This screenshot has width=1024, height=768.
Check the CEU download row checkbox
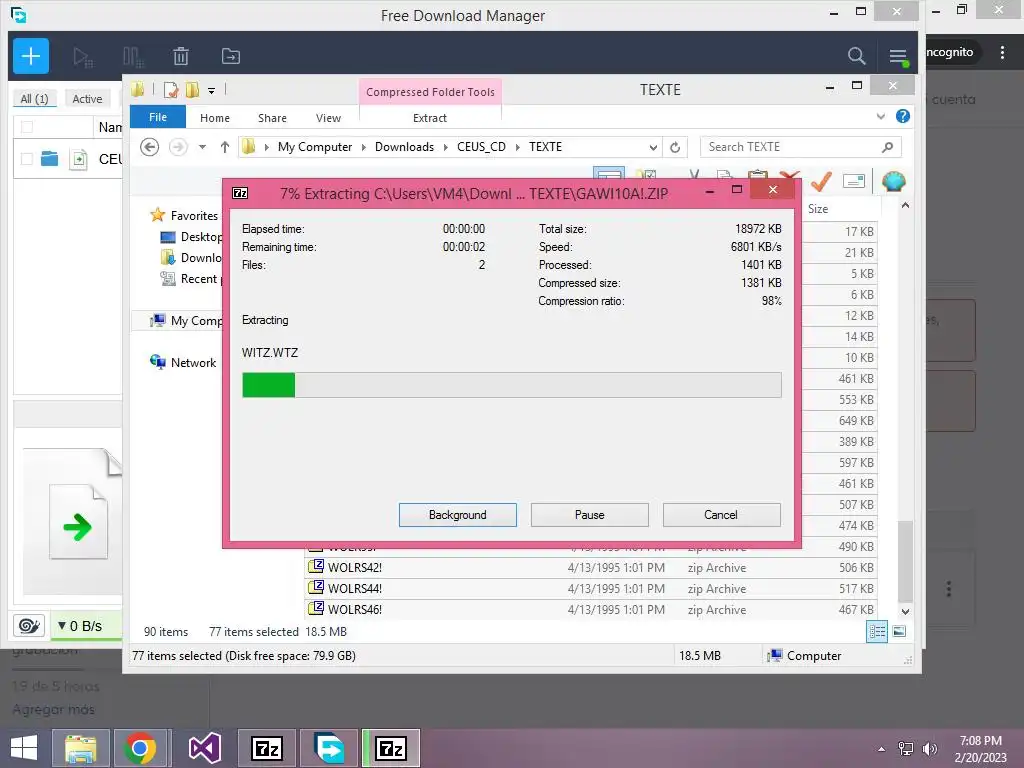(27, 159)
